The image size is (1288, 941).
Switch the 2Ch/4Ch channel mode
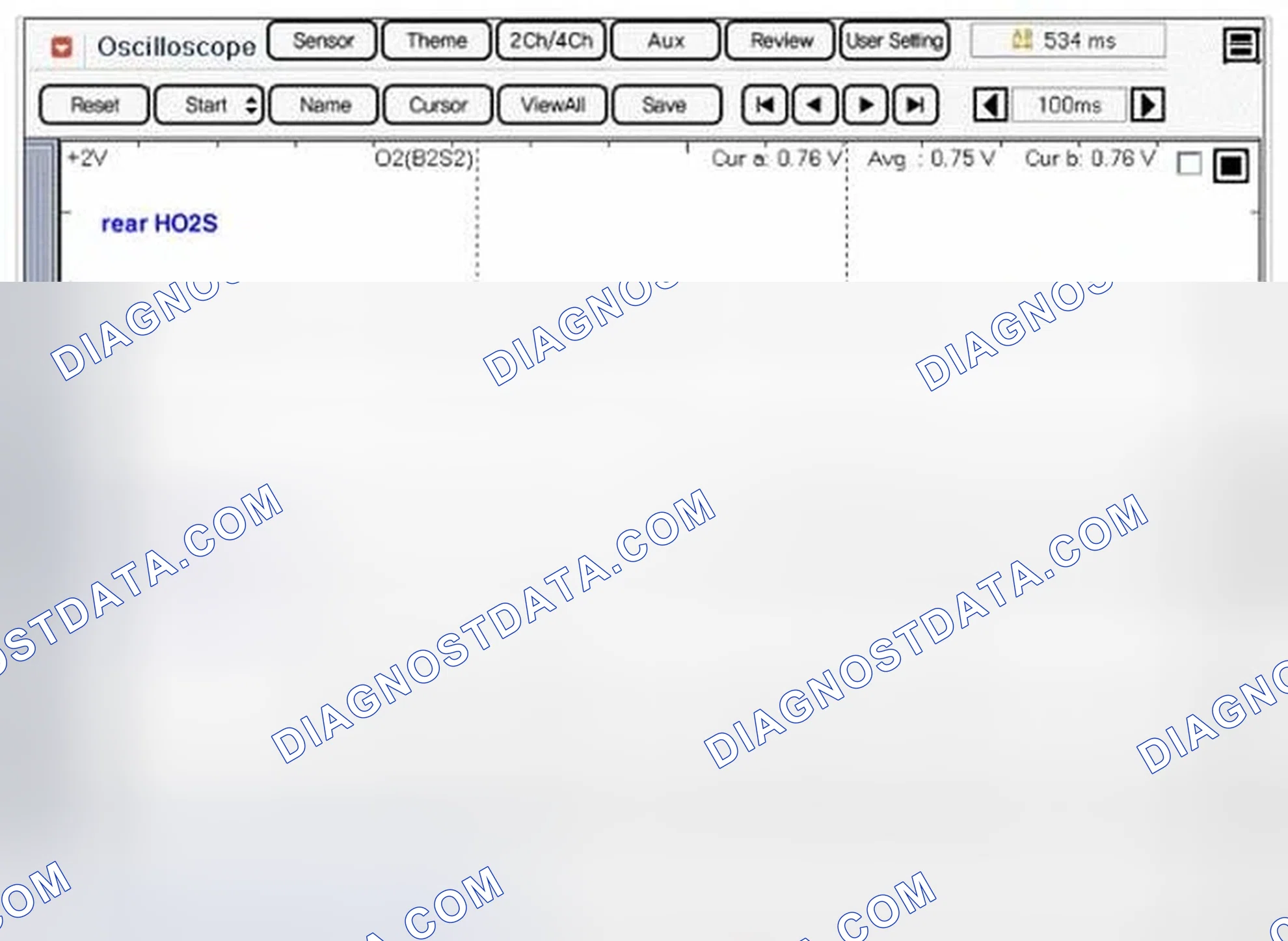click(551, 41)
